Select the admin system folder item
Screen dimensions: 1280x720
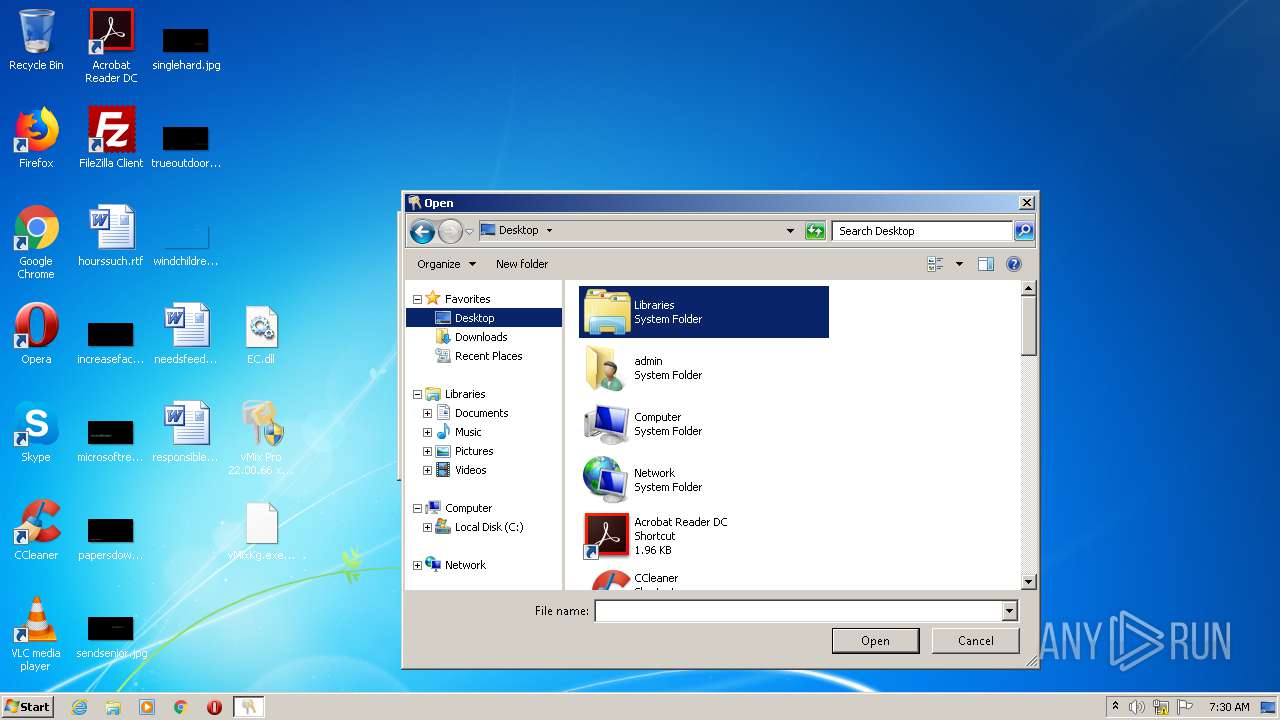click(704, 368)
